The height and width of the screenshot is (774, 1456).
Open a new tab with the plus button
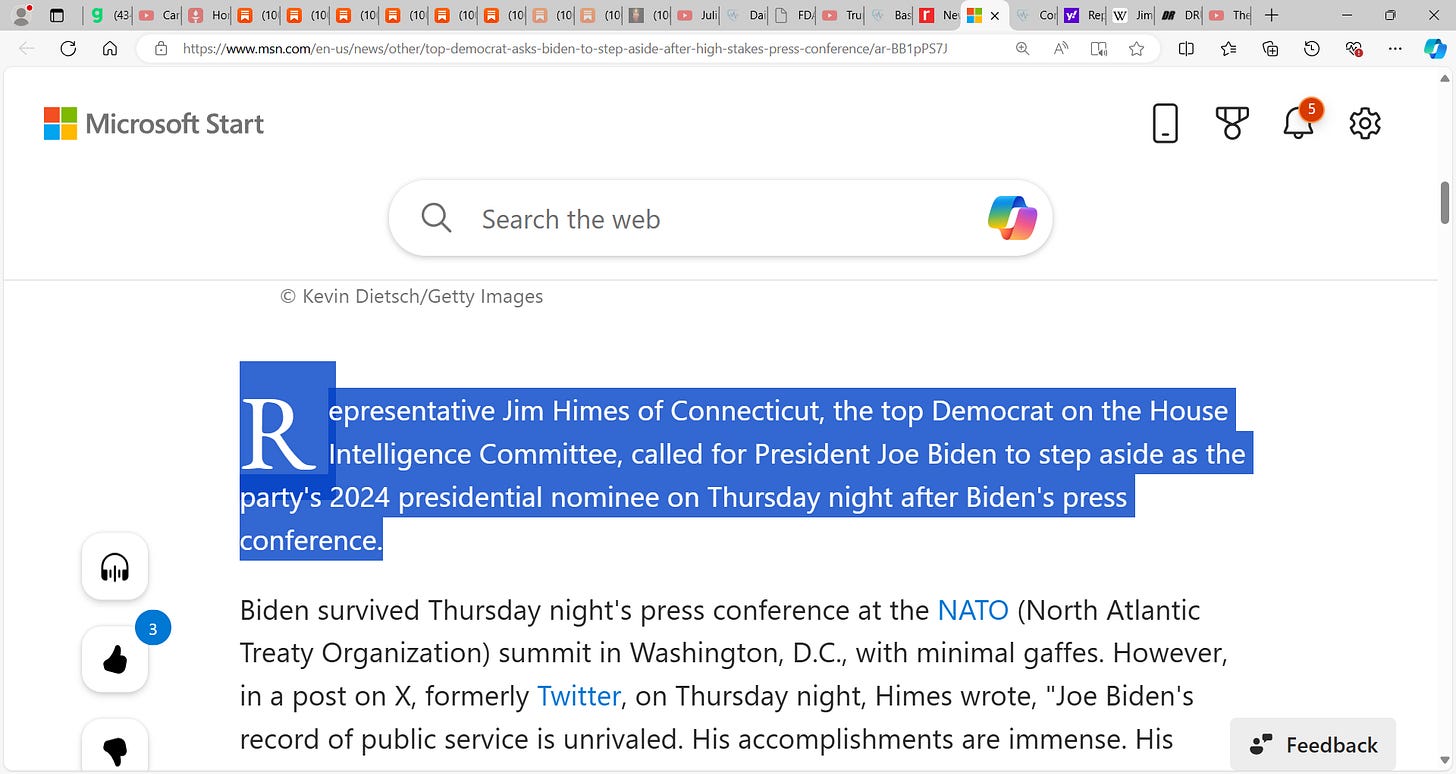pyautogui.click(x=1271, y=15)
